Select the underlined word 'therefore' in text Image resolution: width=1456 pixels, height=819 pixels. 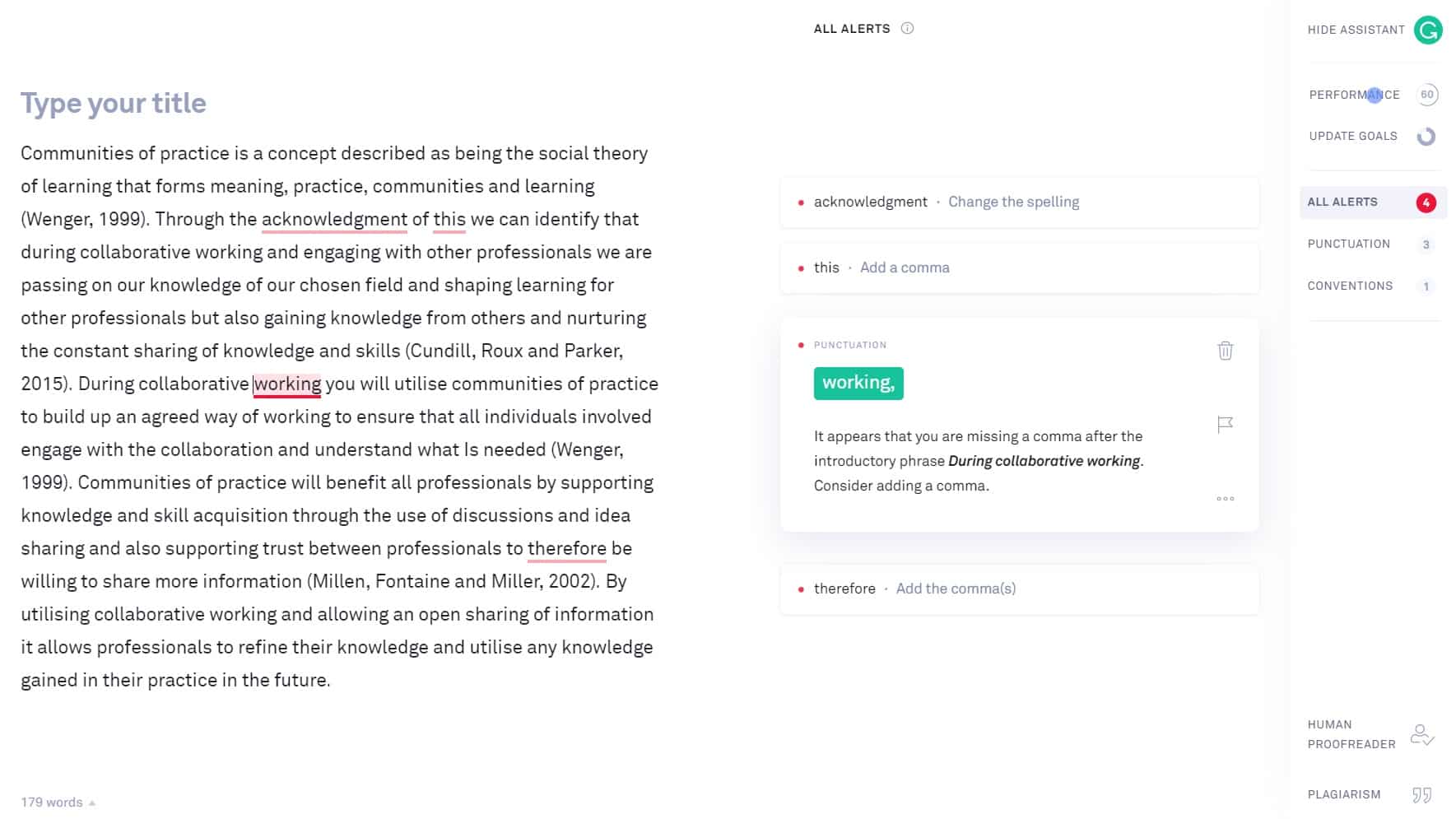pos(566,548)
